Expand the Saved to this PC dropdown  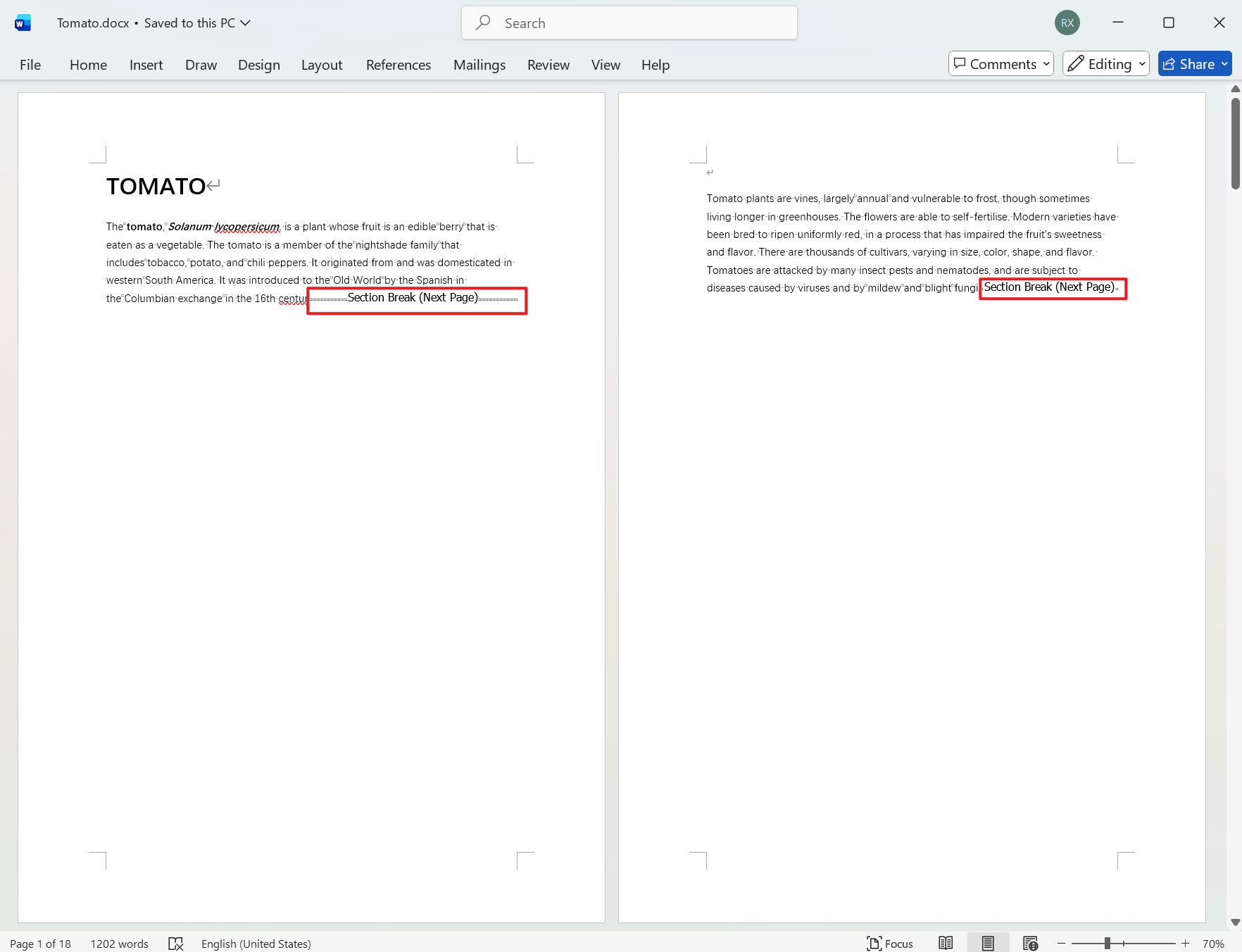pyautogui.click(x=245, y=23)
